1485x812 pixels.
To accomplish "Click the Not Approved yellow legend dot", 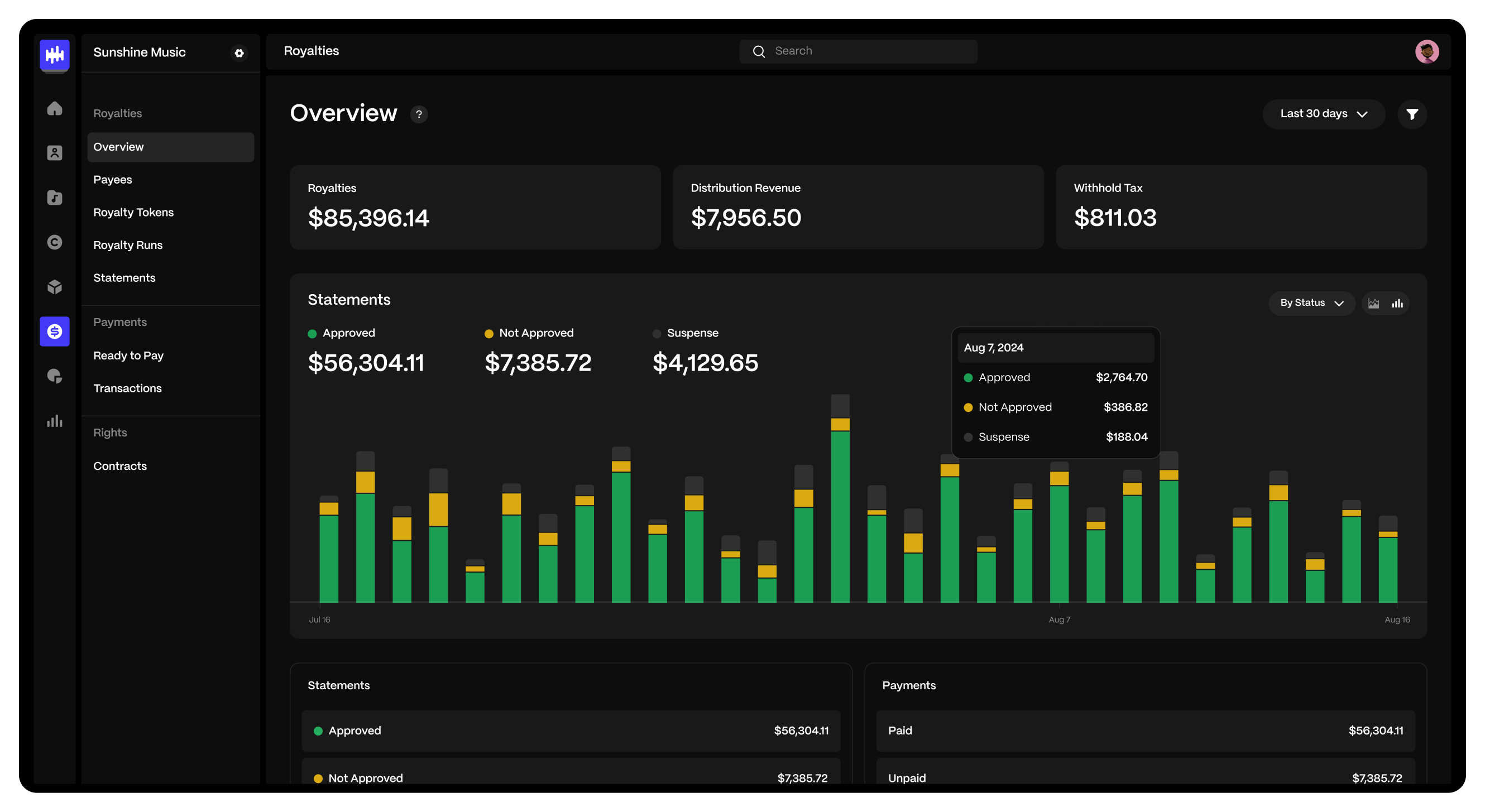I will (x=489, y=334).
